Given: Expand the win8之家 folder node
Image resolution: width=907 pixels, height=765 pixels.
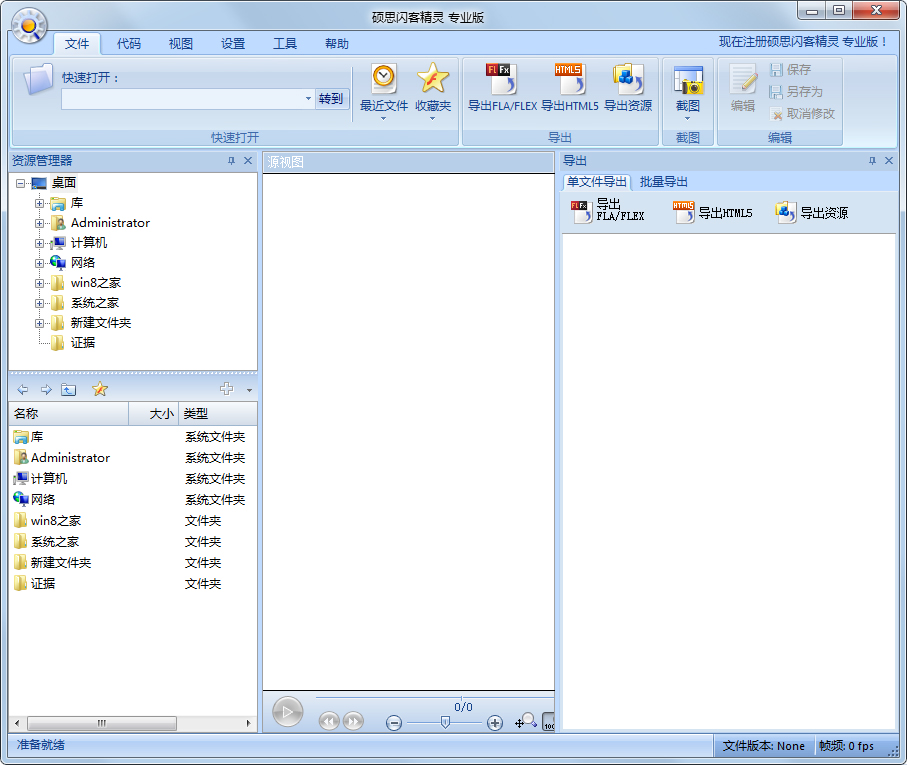Looking at the screenshot, I should [x=40, y=283].
